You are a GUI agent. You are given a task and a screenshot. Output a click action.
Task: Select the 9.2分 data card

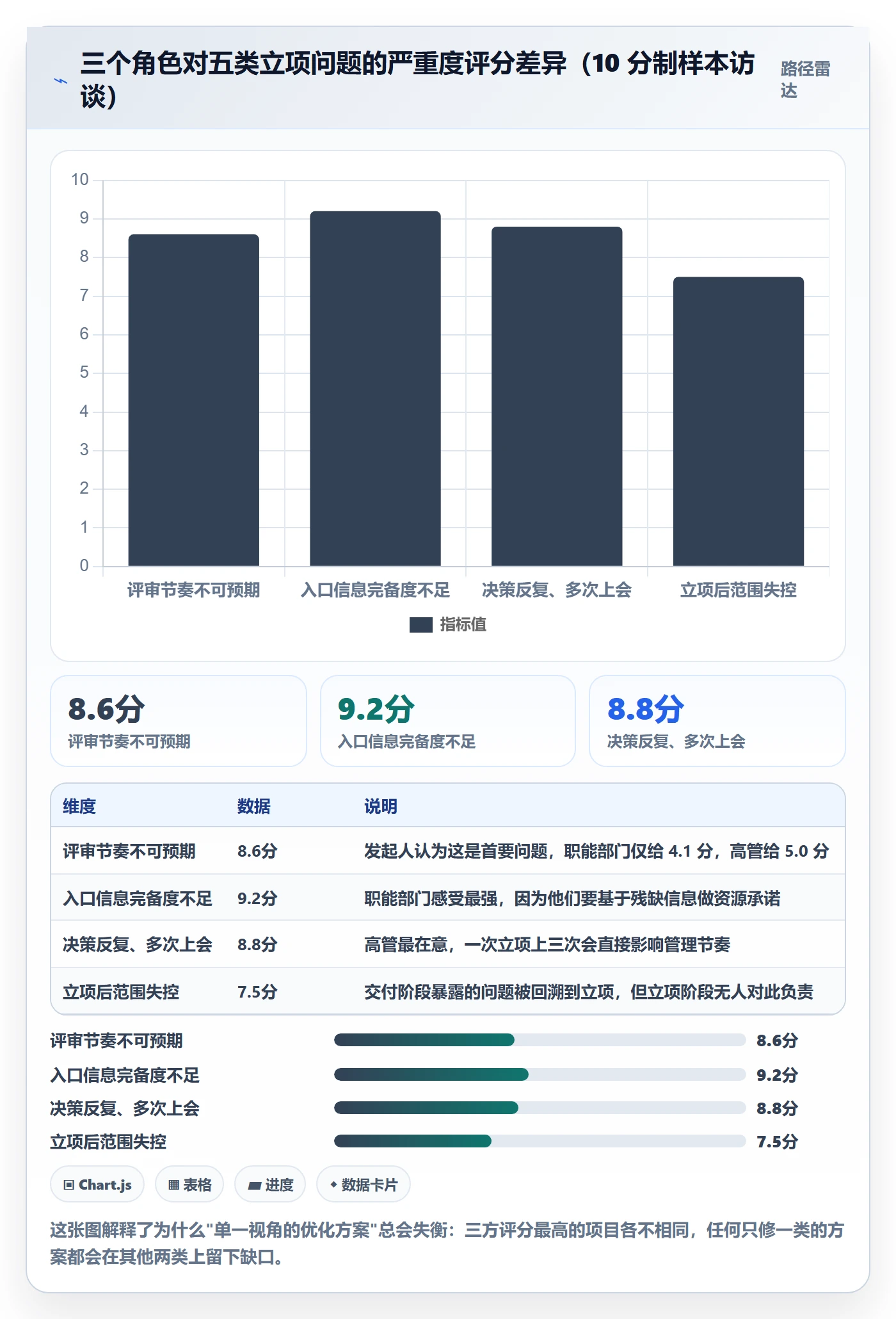[x=448, y=721]
